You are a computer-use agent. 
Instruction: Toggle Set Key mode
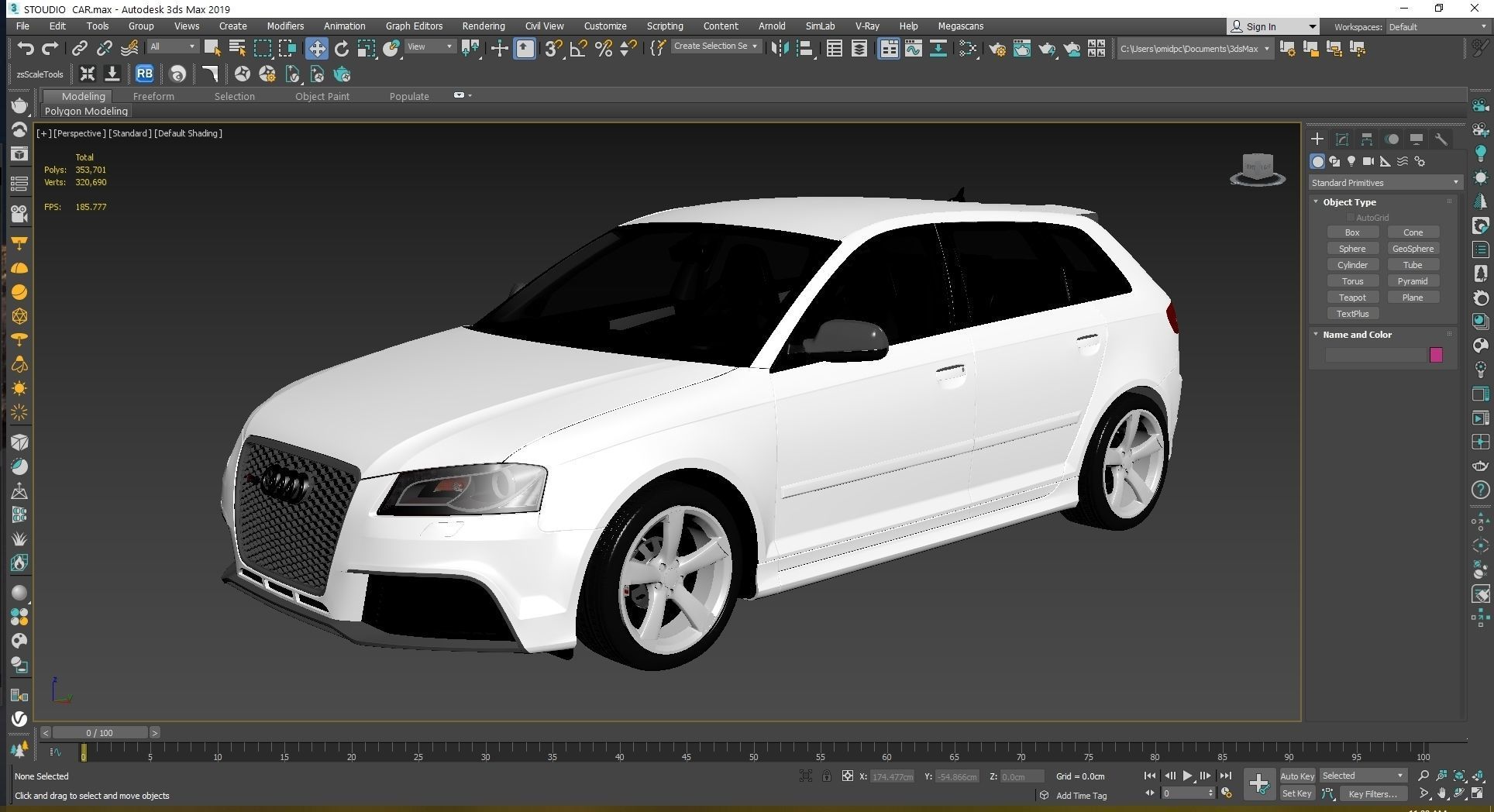(x=1297, y=793)
